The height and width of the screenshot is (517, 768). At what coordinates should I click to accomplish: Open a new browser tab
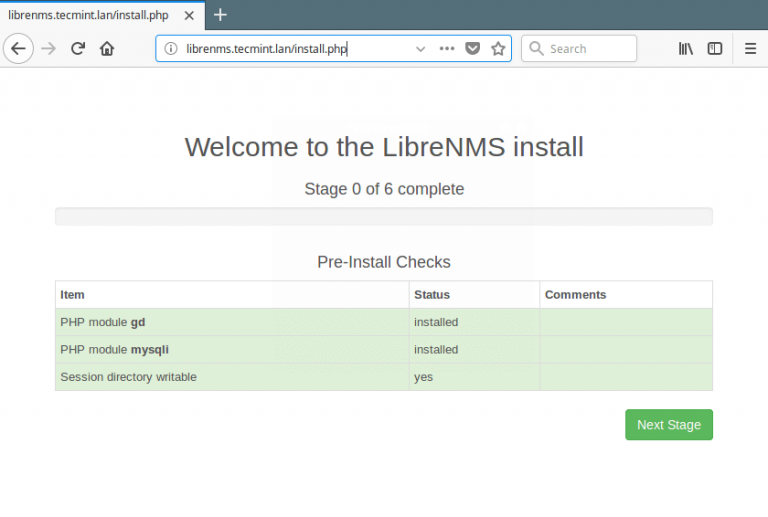(x=220, y=14)
